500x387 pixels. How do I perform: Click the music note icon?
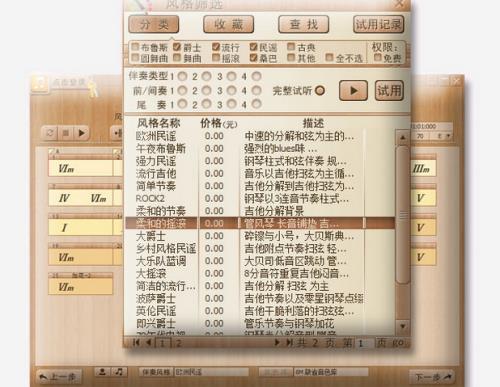coord(119,371)
